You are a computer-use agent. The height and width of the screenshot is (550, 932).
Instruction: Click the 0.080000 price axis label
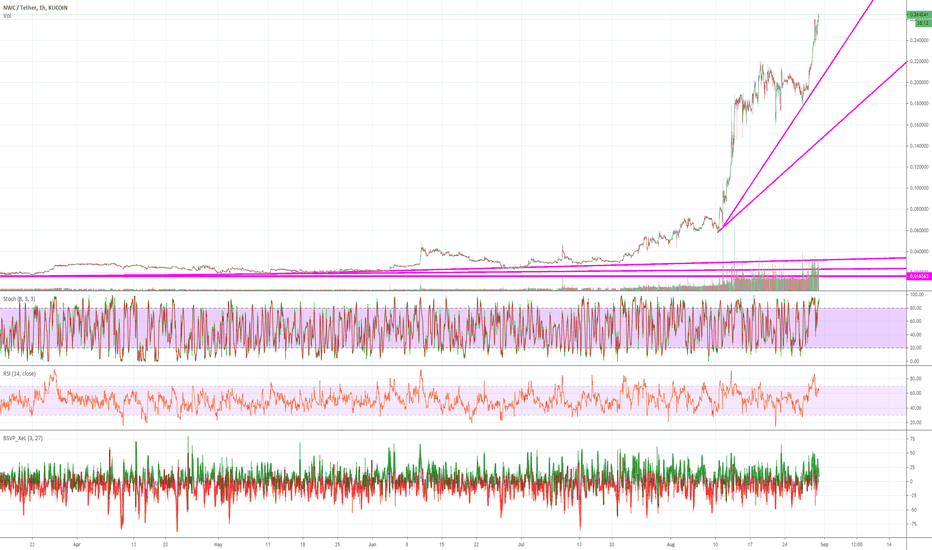pos(919,209)
